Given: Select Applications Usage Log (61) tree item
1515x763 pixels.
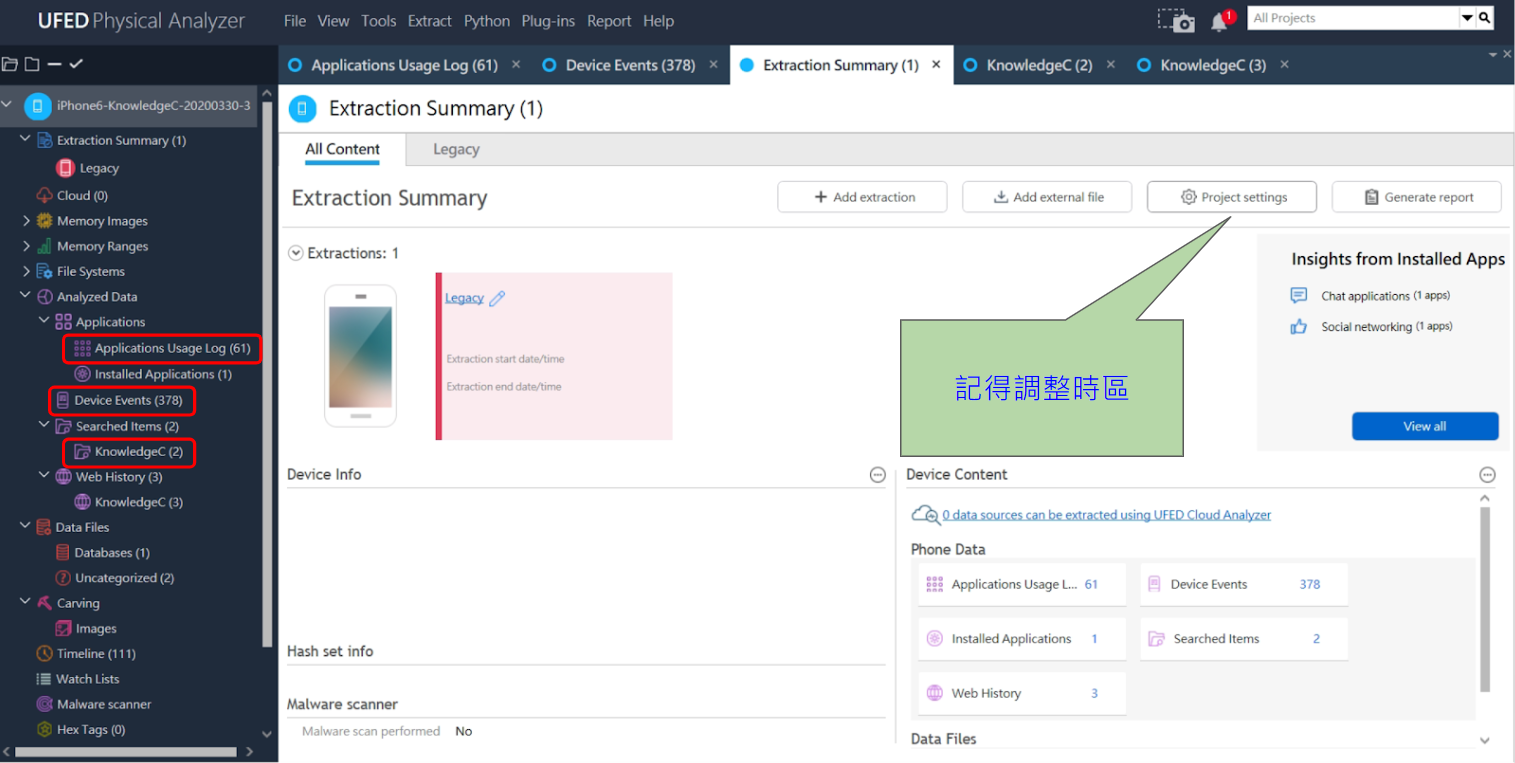Looking at the screenshot, I should coord(172,348).
